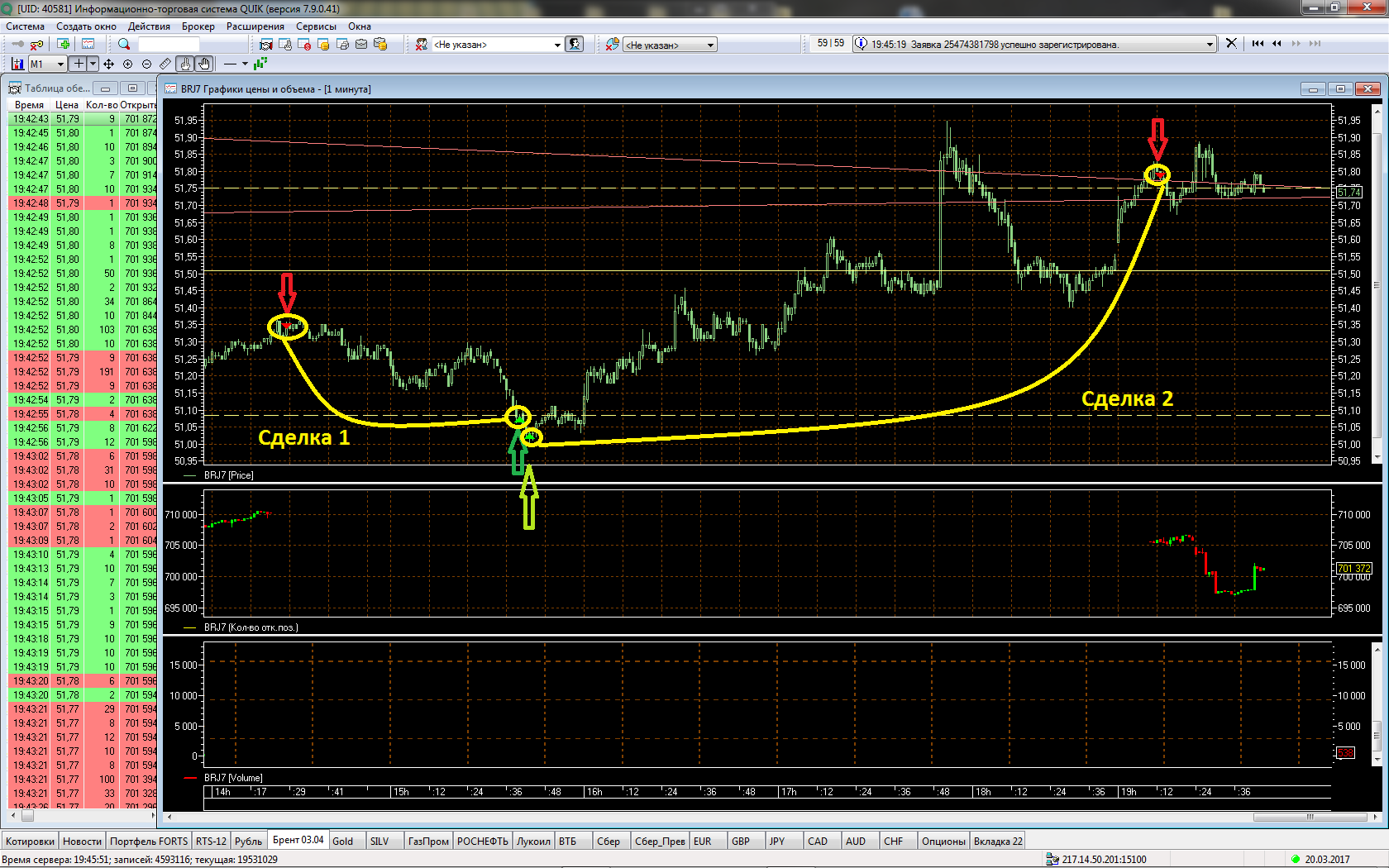This screenshot has height=868, width=1389.
Task: Click the trades table horizontal scrollbar thumb
Action: click(27, 816)
